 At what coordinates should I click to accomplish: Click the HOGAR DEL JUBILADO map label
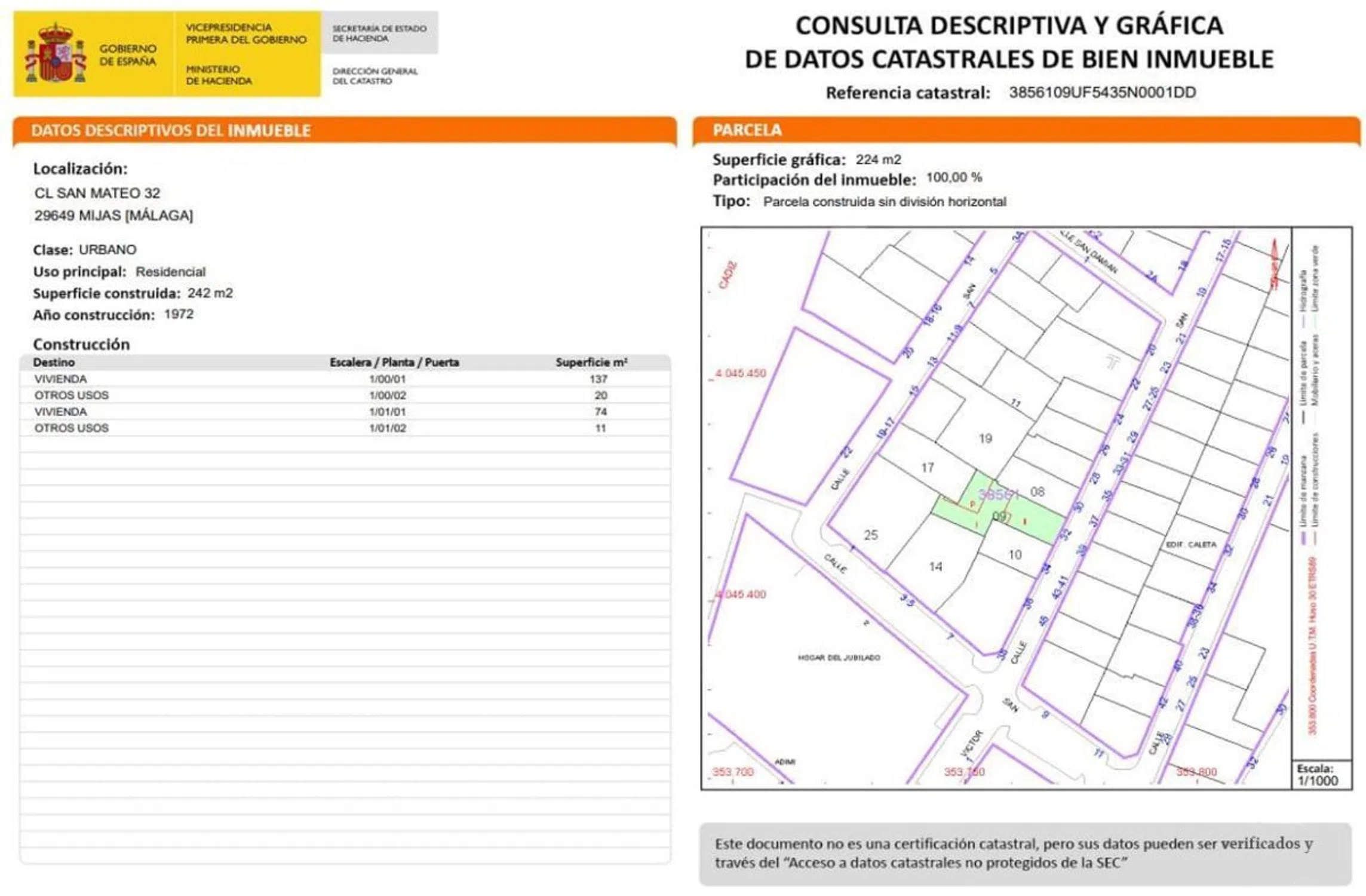coord(839,658)
